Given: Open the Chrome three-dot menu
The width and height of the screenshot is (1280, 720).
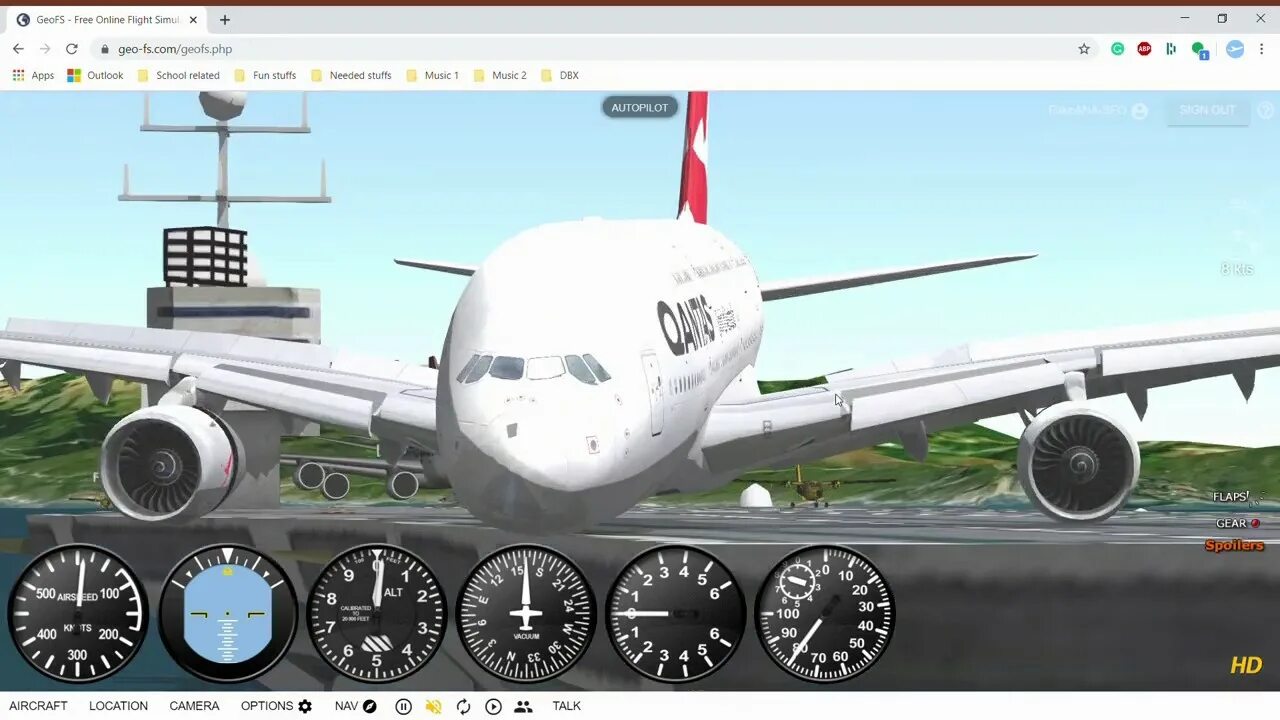Looking at the screenshot, I should tap(1263, 49).
